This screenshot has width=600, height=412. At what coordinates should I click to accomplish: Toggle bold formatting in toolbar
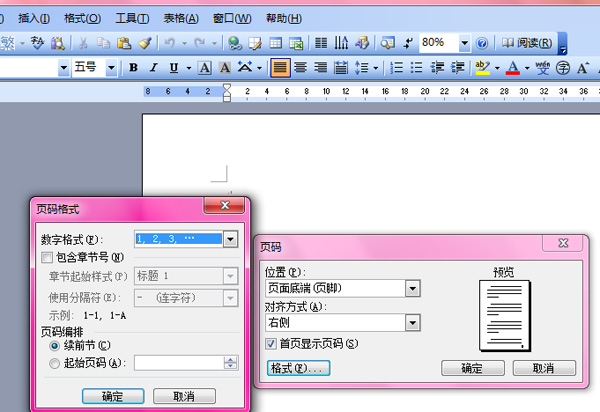[x=133, y=68]
